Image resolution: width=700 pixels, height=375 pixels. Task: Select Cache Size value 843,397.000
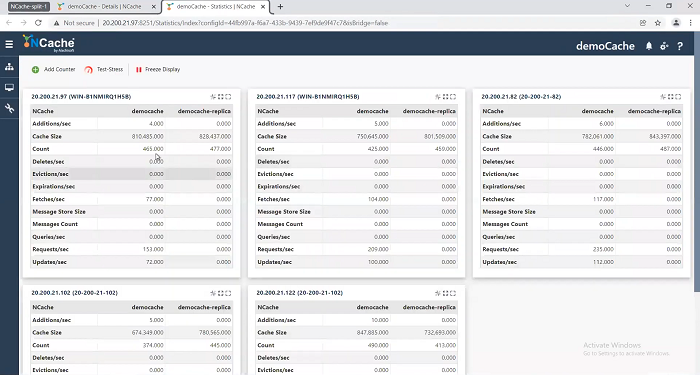coord(665,136)
